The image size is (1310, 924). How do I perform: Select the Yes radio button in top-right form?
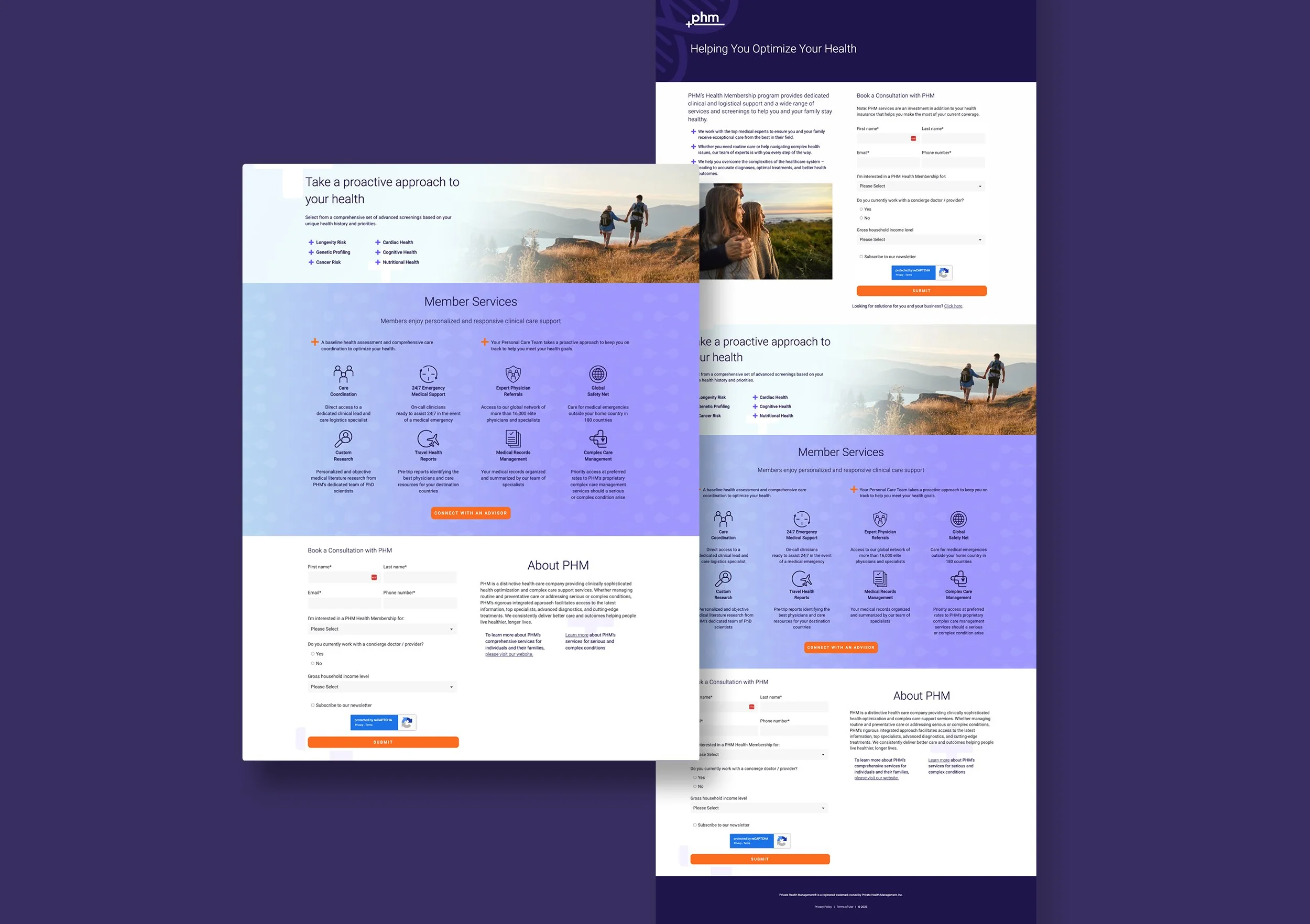click(x=861, y=210)
